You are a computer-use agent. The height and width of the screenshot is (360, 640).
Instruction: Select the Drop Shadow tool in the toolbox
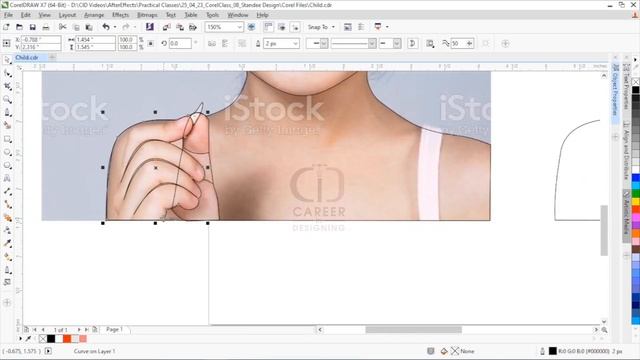(7, 218)
